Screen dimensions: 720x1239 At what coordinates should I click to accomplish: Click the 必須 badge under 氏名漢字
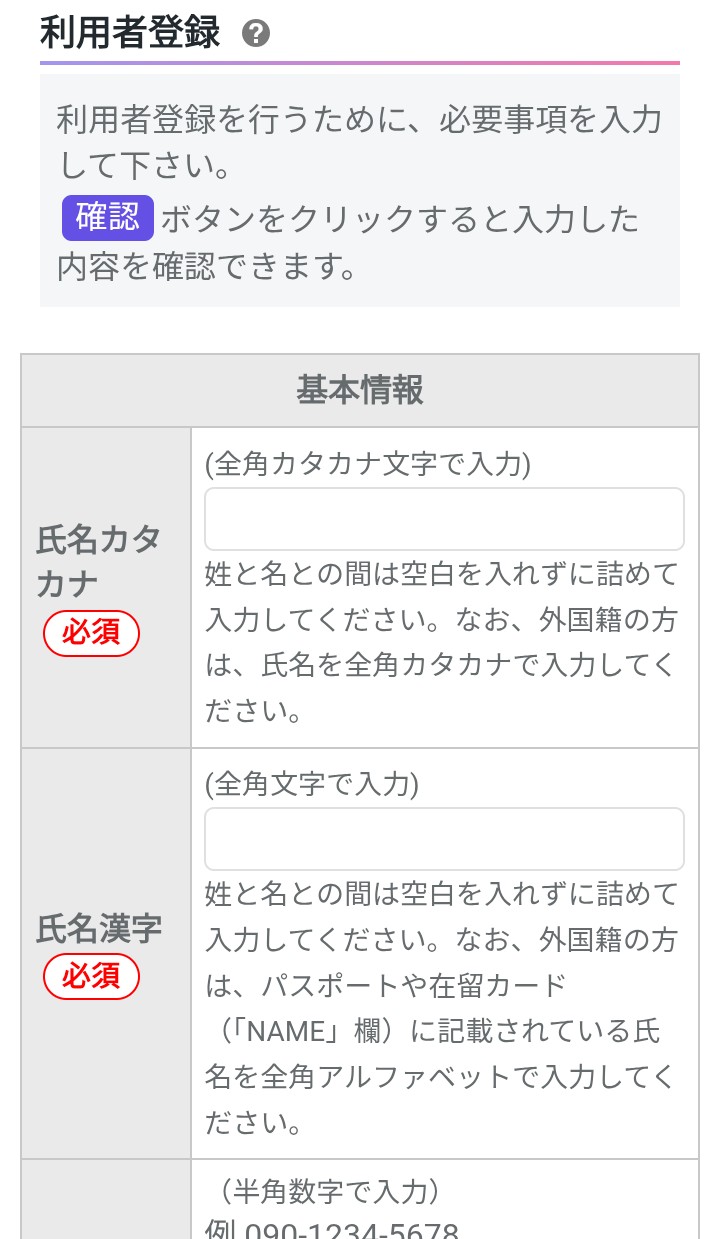91,976
